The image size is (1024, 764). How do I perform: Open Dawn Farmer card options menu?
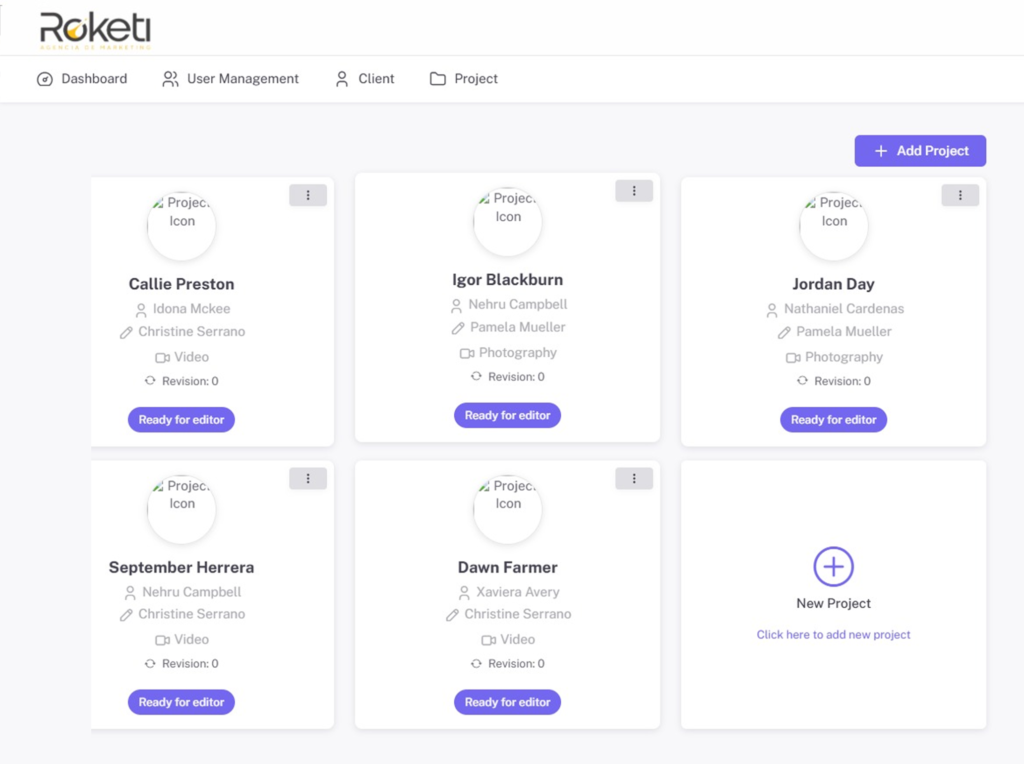pos(634,479)
